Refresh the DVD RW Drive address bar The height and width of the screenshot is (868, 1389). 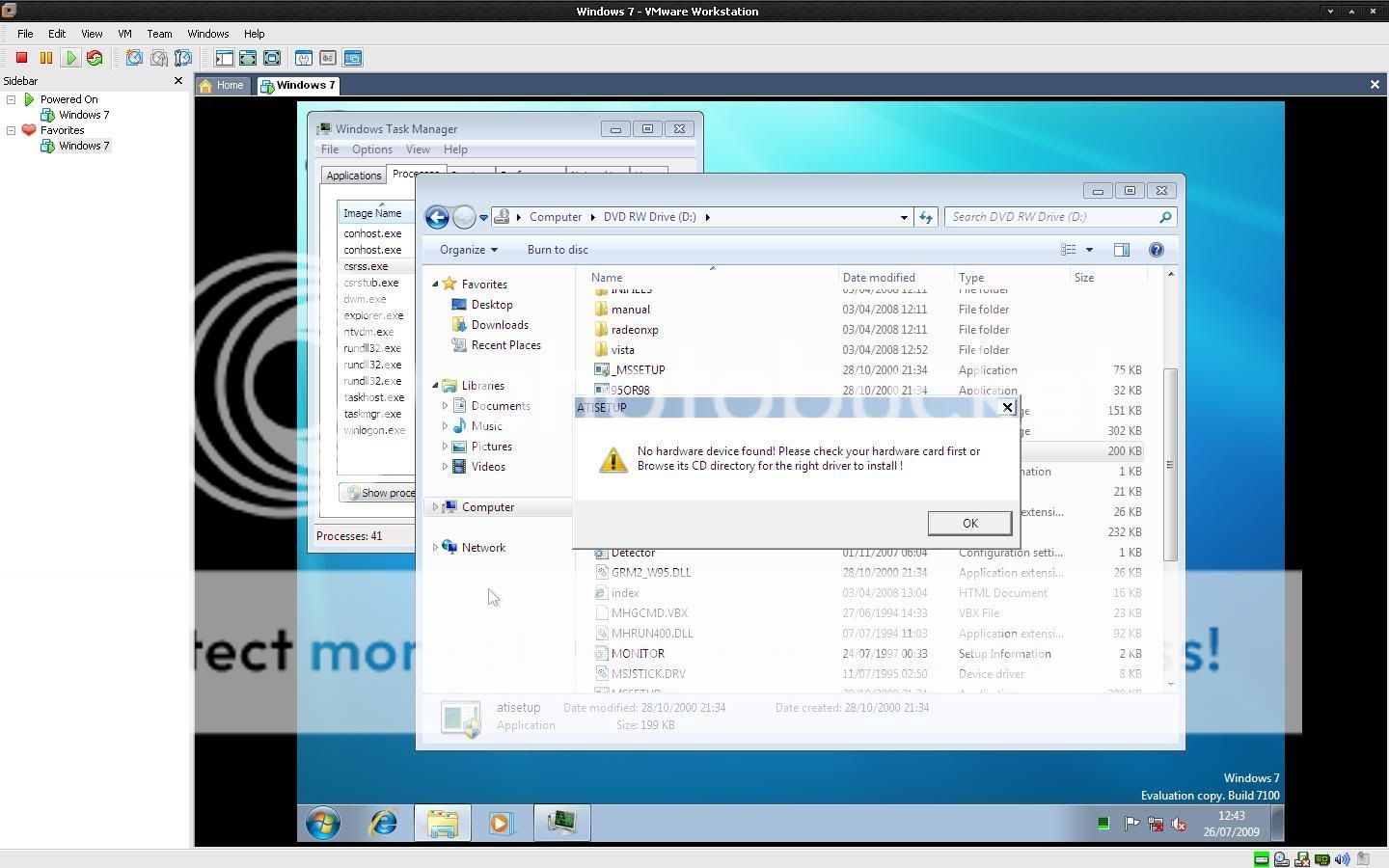click(x=926, y=217)
